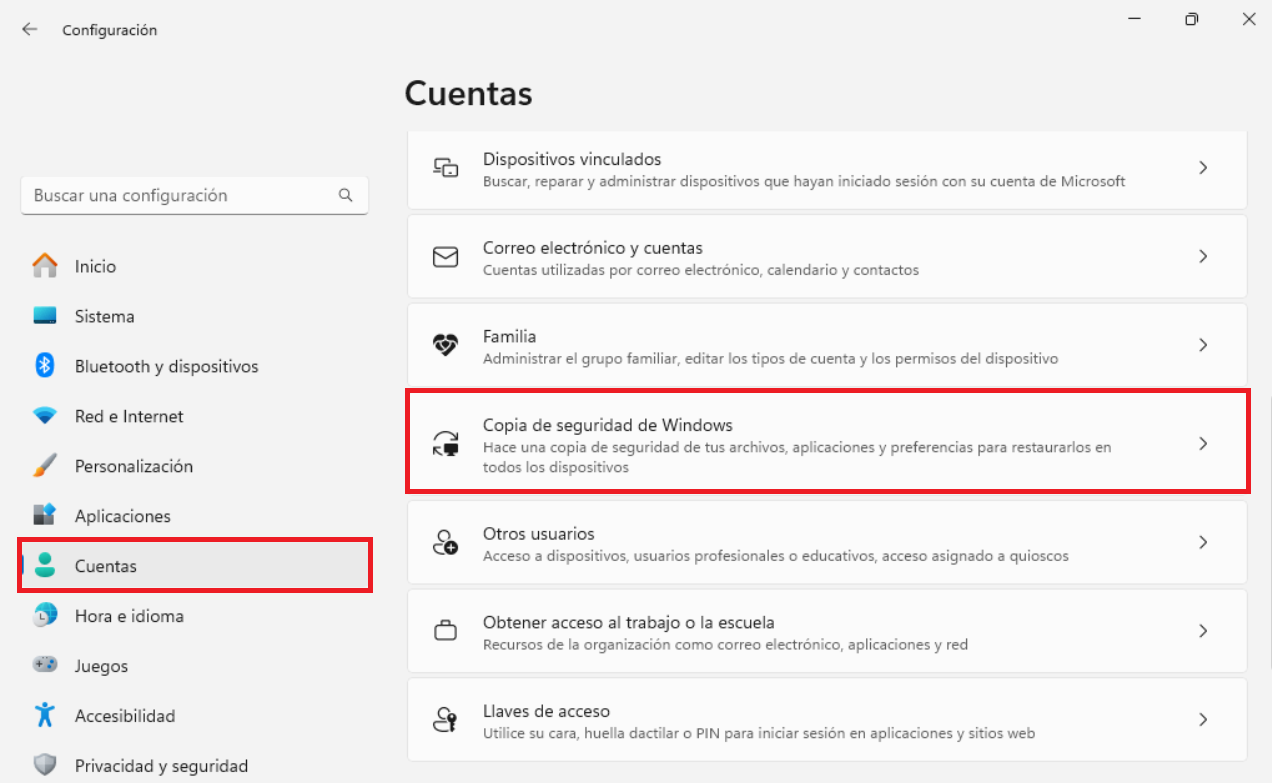Open the Llaves de acceso key icon
The image size is (1272, 783).
(x=445, y=719)
